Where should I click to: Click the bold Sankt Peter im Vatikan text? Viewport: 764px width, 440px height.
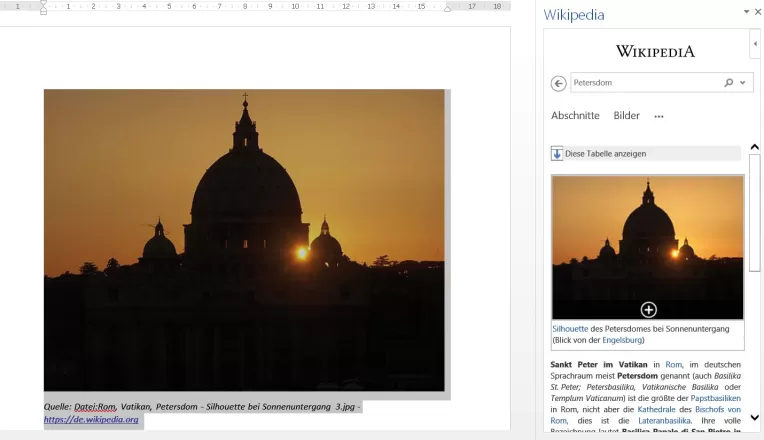tap(599, 364)
